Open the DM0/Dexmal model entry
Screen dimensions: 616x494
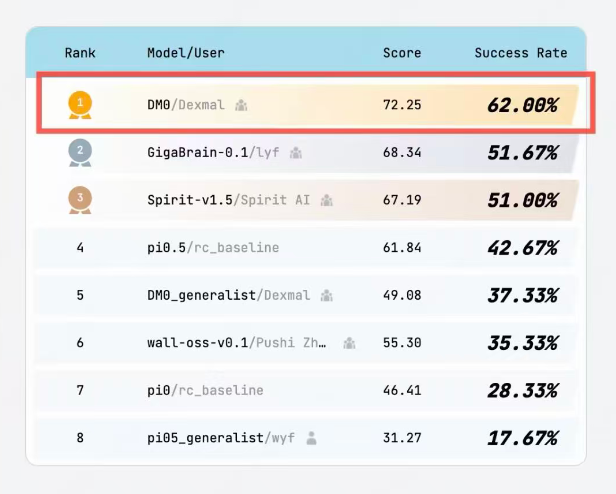point(186,104)
